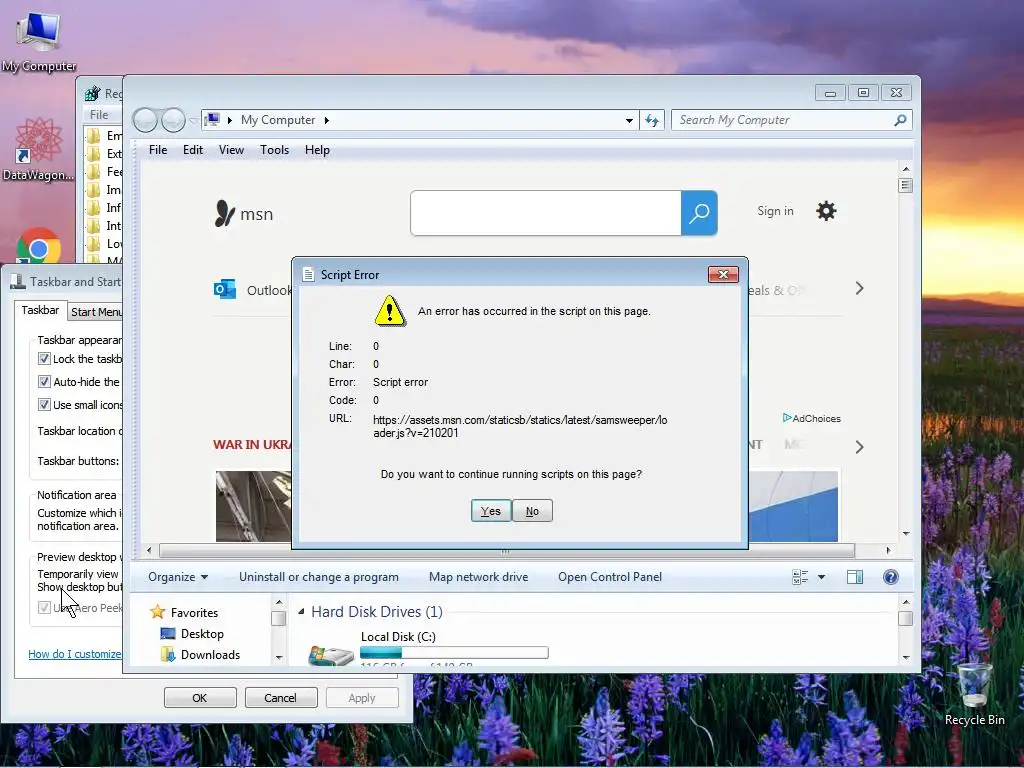The height and width of the screenshot is (768, 1024).
Task: Click the msn butterfly logo
Action: [x=224, y=214]
